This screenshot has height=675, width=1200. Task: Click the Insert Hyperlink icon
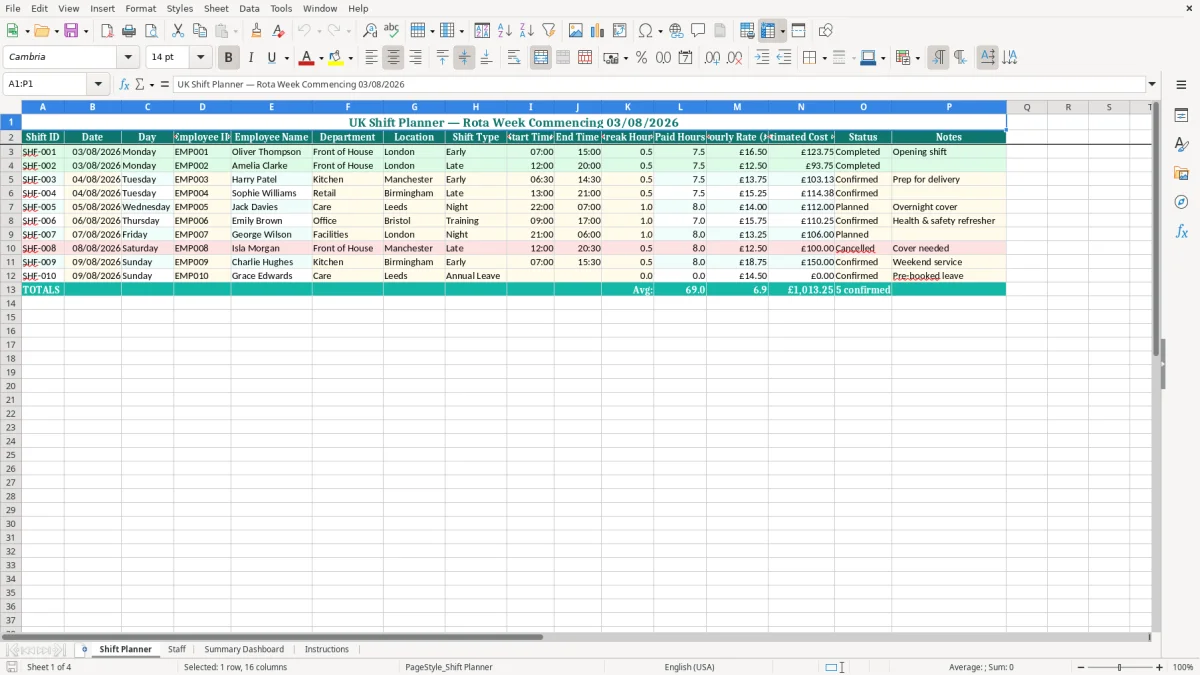pos(676,31)
